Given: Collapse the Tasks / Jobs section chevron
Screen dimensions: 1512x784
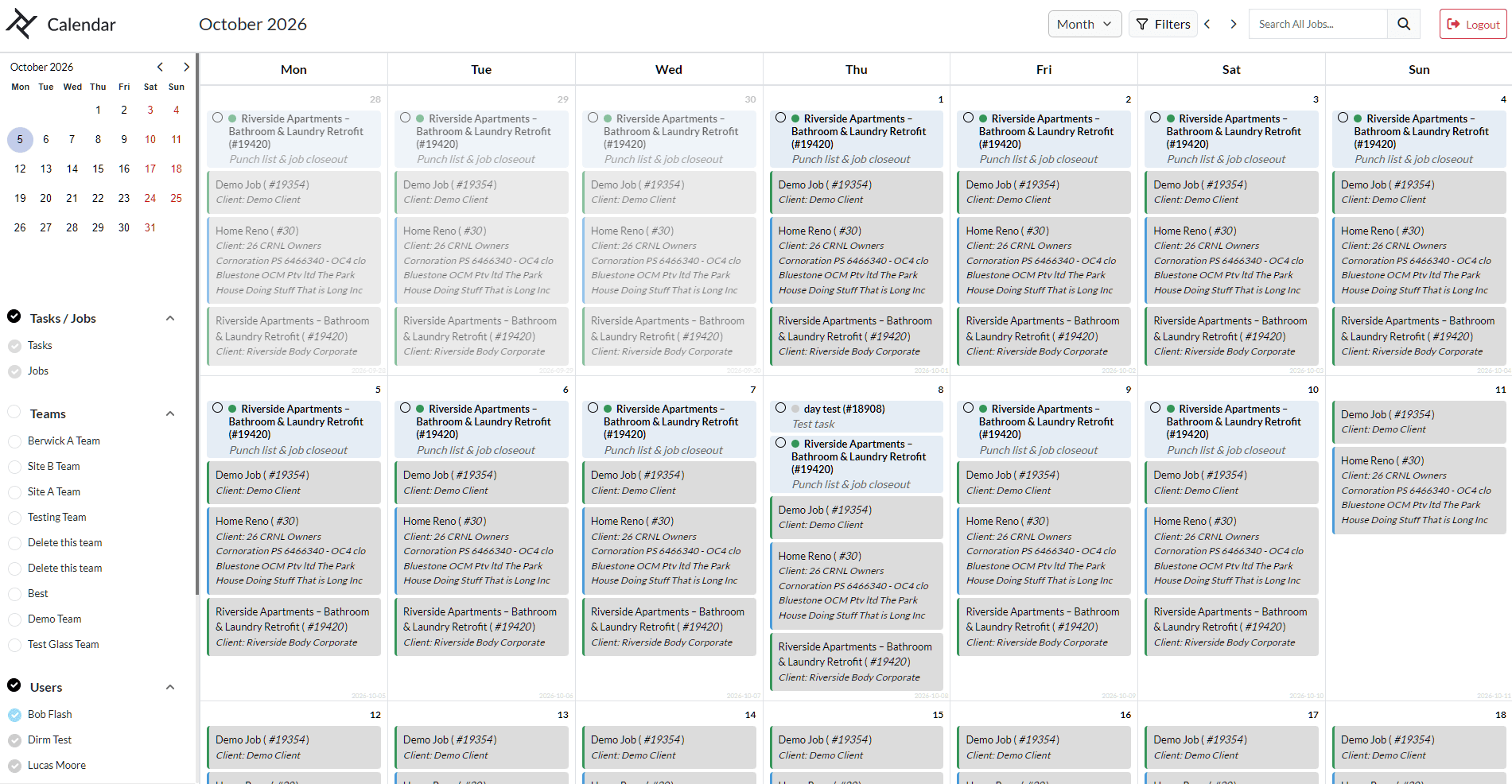Looking at the screenshot, I should pyautogui.click(x=169, y=318).
